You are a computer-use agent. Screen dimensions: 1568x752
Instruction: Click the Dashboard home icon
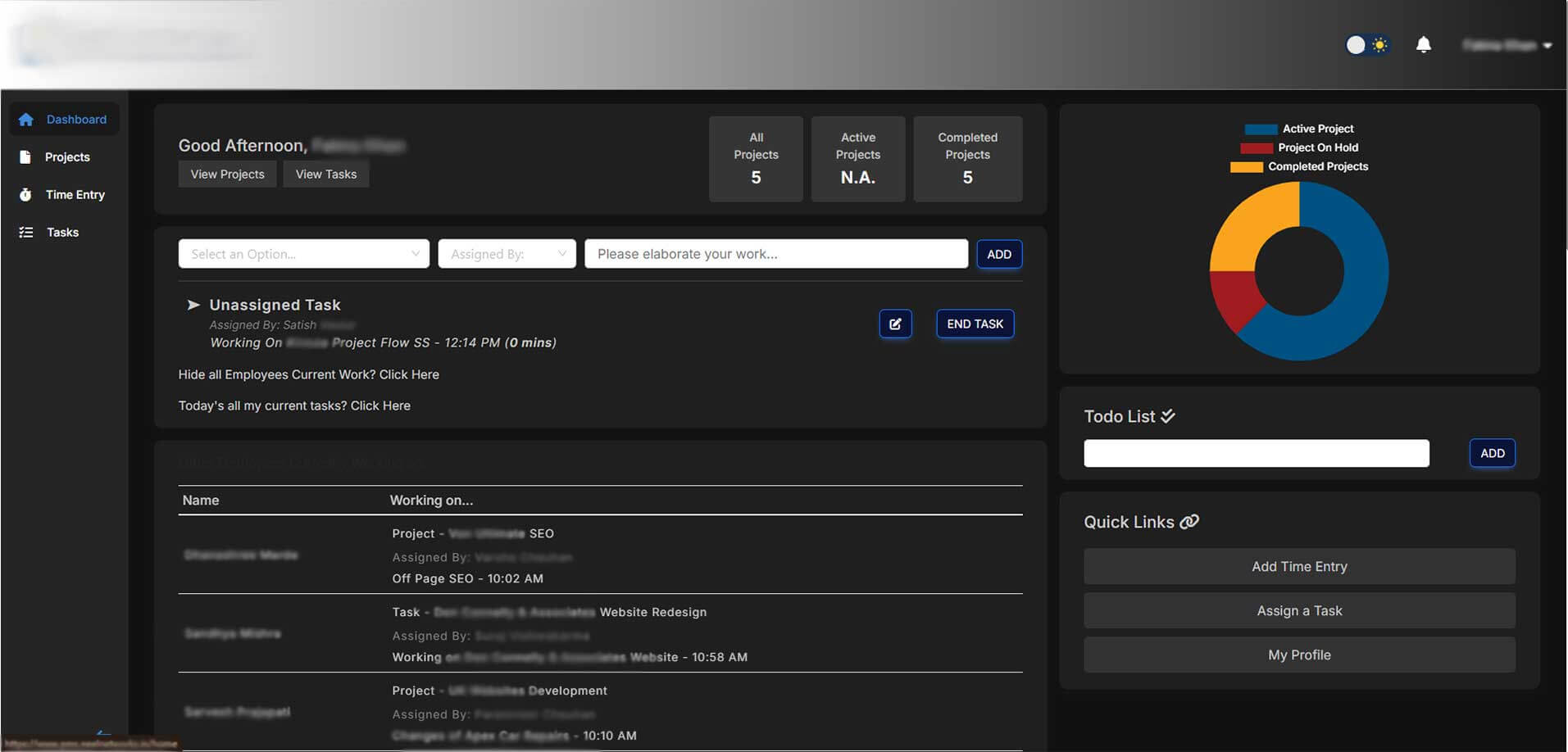[x=26, y=120]
